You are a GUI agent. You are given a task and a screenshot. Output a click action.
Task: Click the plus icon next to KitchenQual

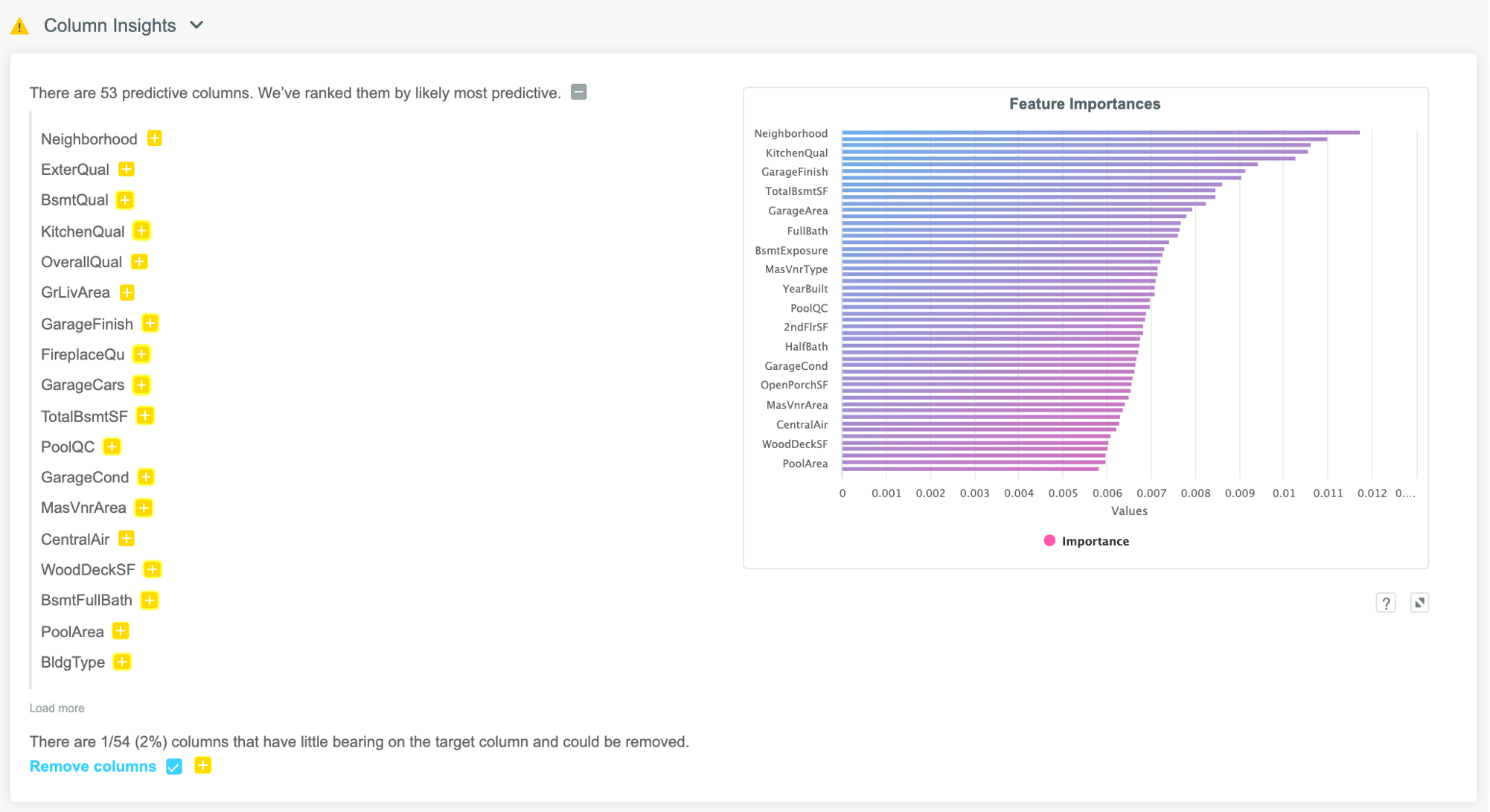pos(141,231)
